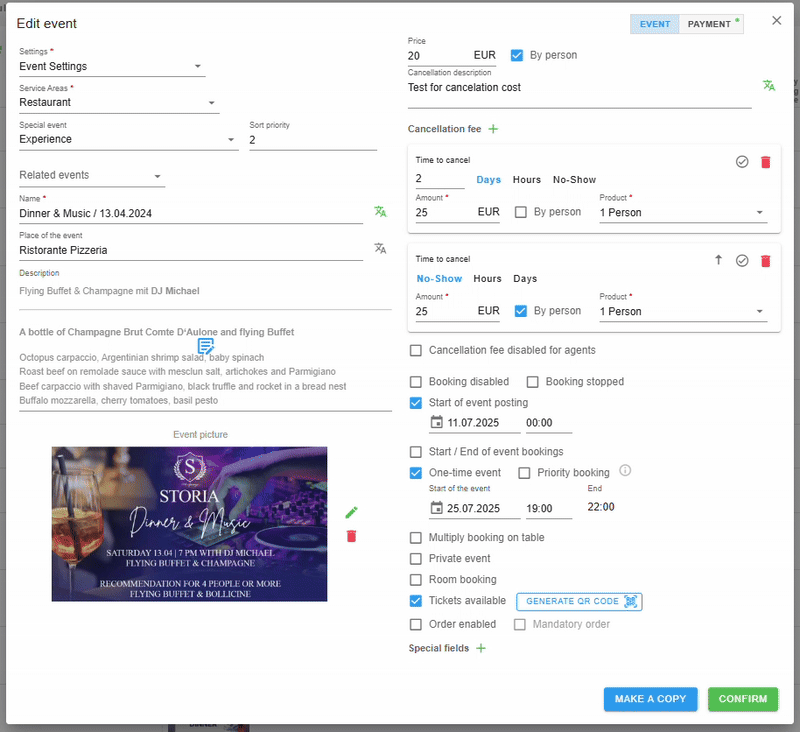Viewport: 800px width, 732px height.
Task: Open the Special event dropdown showing Experience
Action: click(129, 139)
